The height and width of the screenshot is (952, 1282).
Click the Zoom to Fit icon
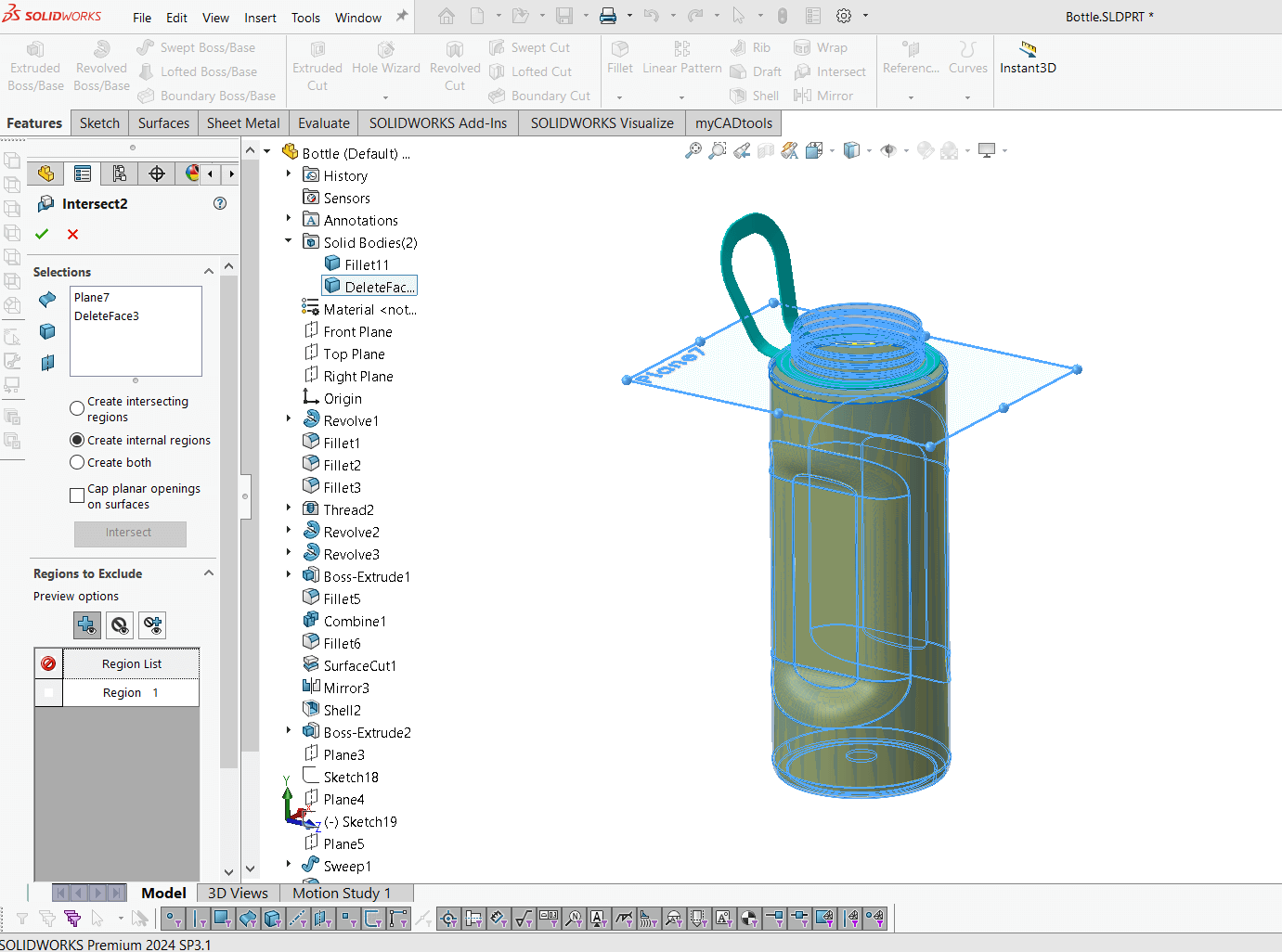pos(693,150)
